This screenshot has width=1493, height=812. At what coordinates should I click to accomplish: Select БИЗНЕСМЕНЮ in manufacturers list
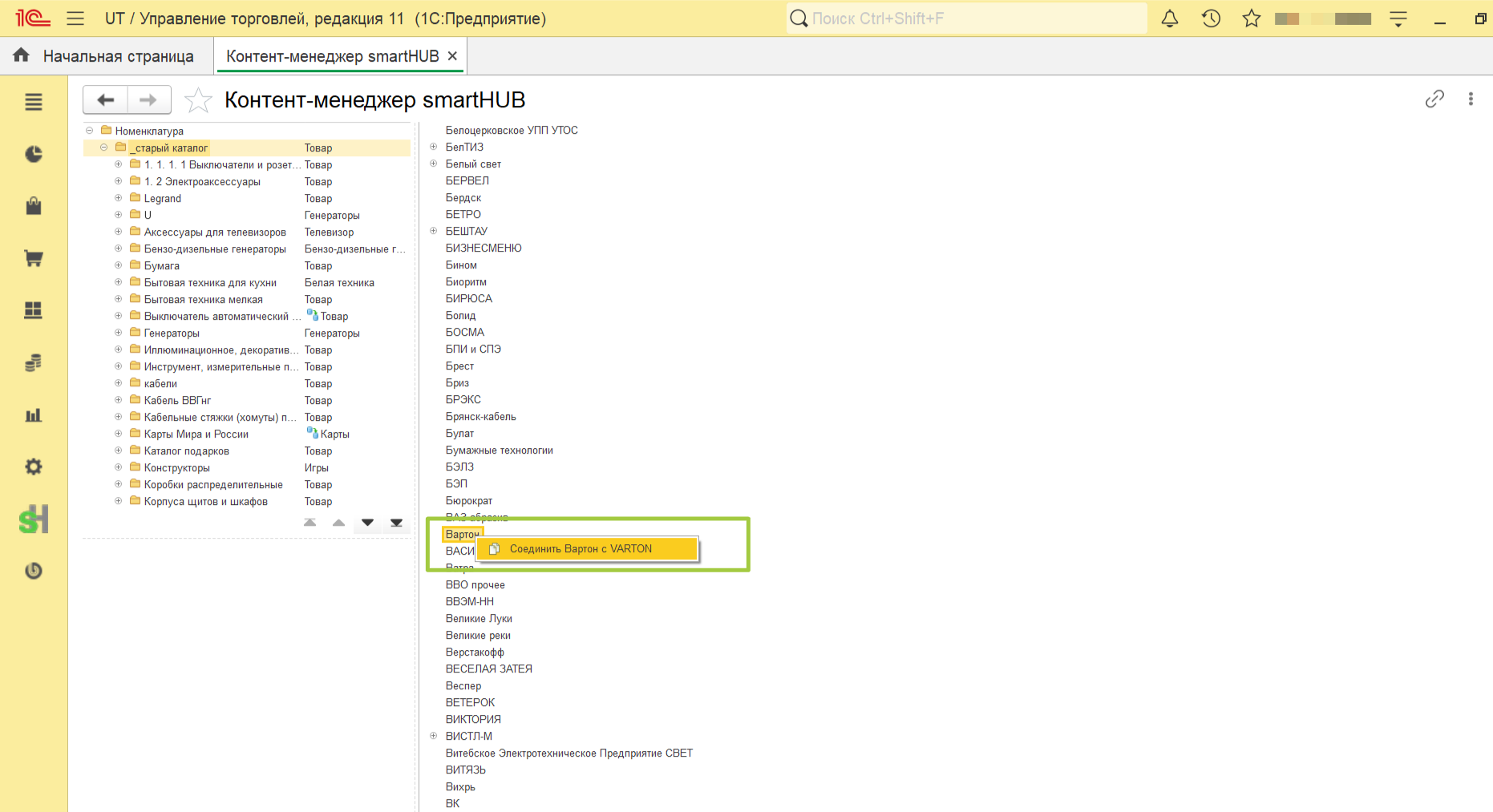tap(484, 248)
